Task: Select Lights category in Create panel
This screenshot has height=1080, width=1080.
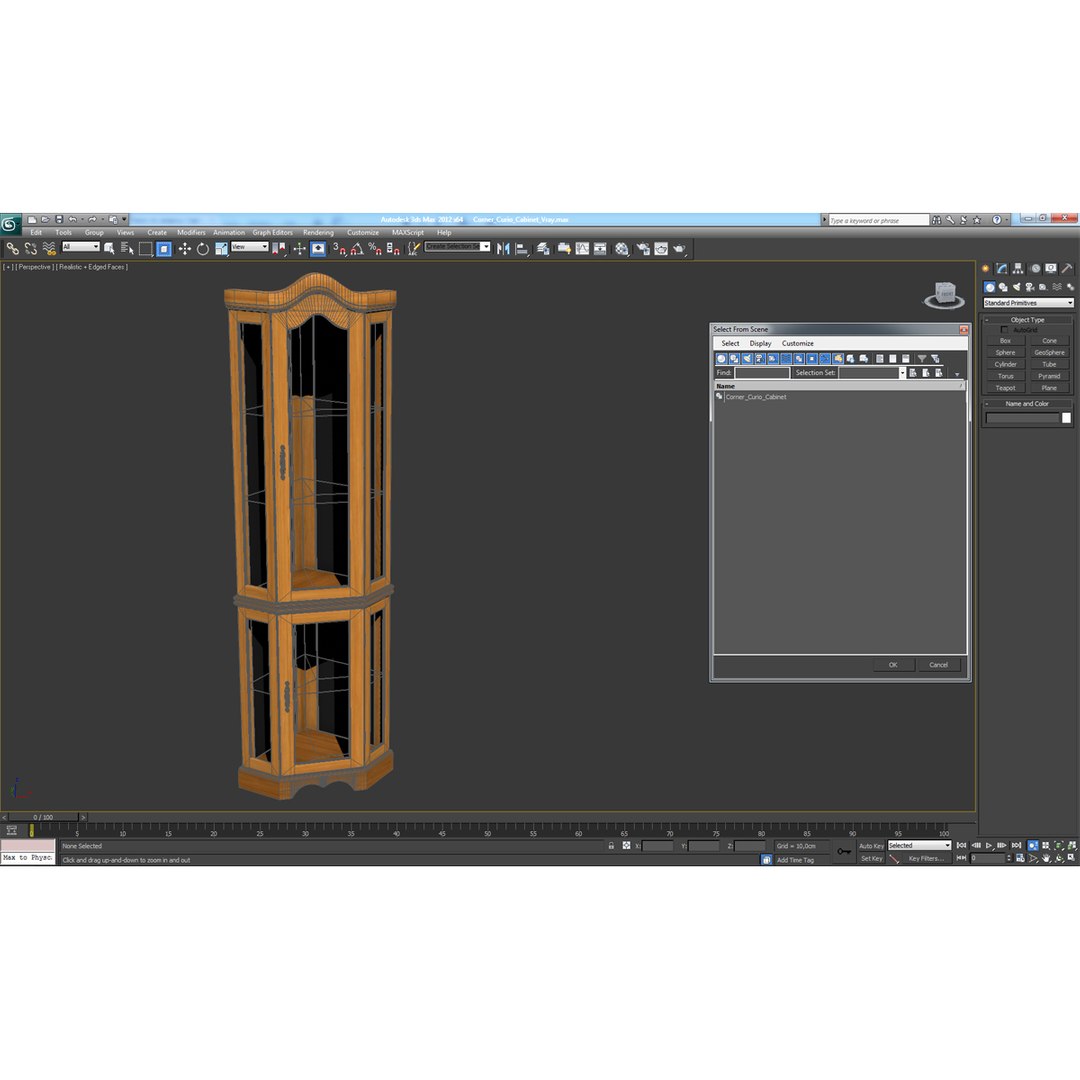Action: tap(1016, 287)
